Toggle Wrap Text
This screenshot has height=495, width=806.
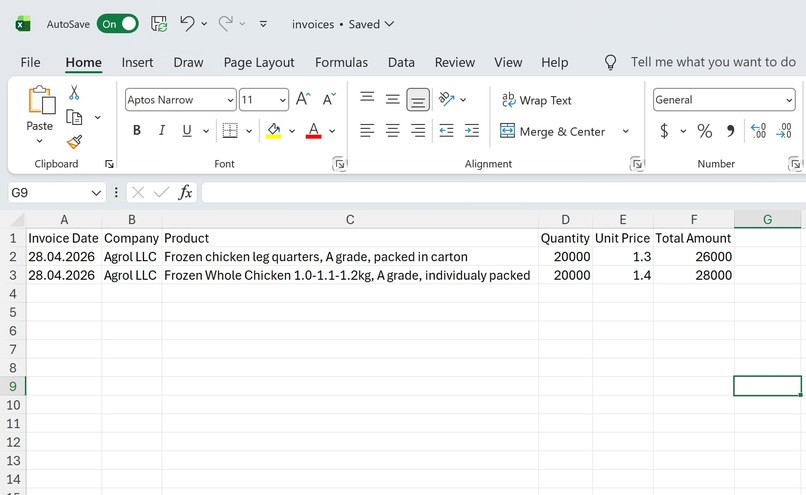(x=537, y=100)
